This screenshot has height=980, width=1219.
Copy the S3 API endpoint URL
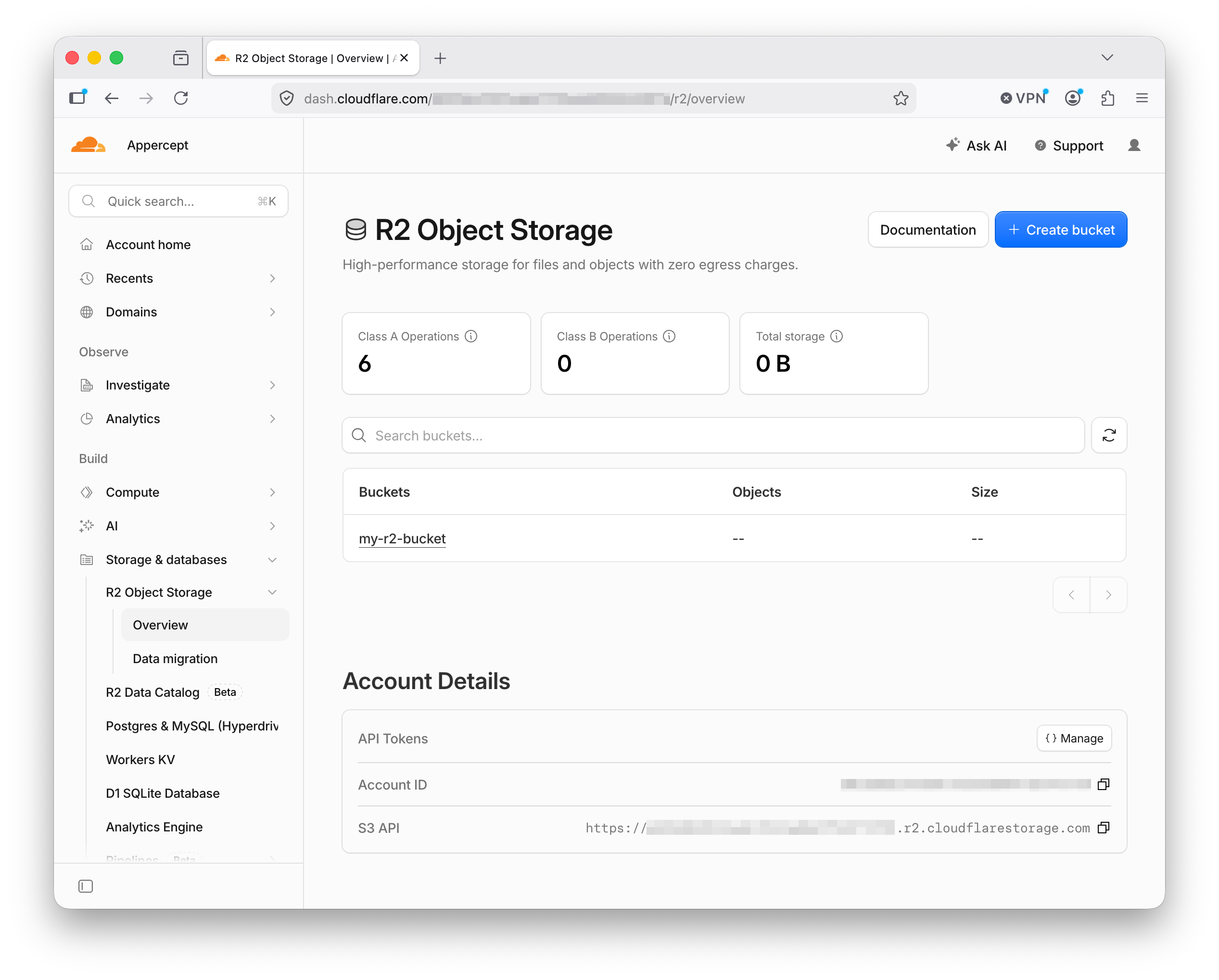(1103, 828)
